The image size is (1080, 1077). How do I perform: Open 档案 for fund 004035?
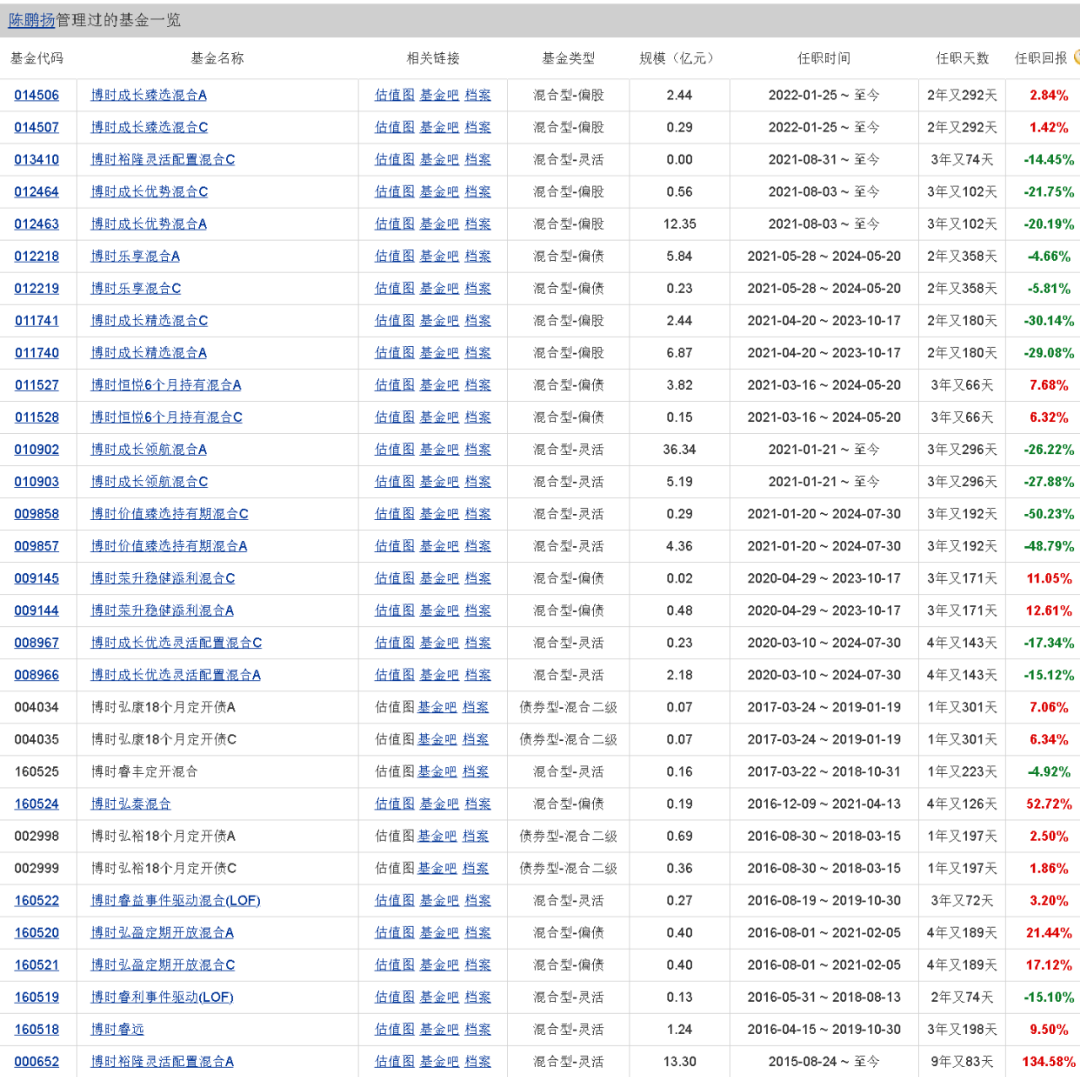[475, 740]
